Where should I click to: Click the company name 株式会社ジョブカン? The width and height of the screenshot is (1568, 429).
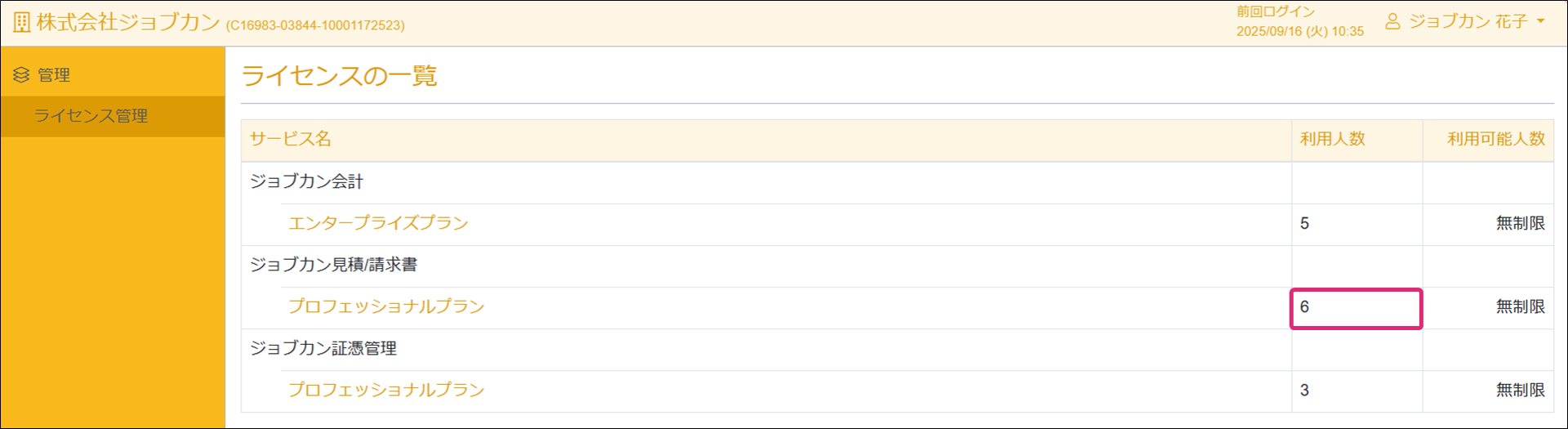[x=128, y=22]
